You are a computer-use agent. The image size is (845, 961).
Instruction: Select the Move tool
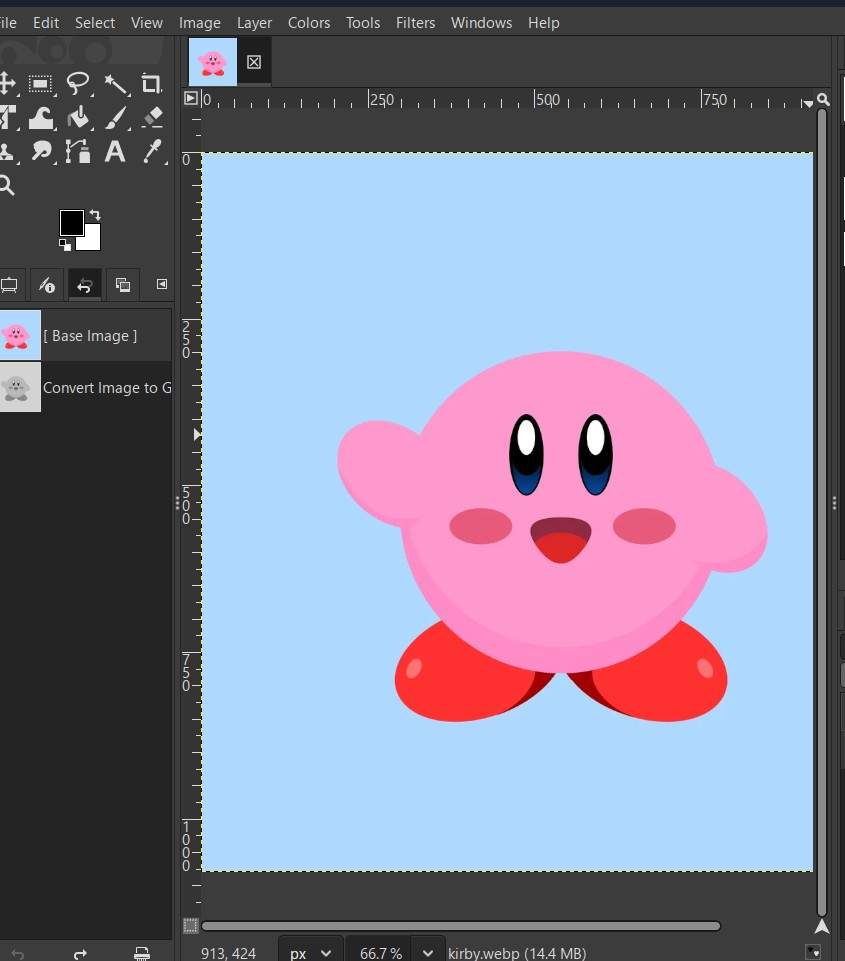tap(8, 84)
